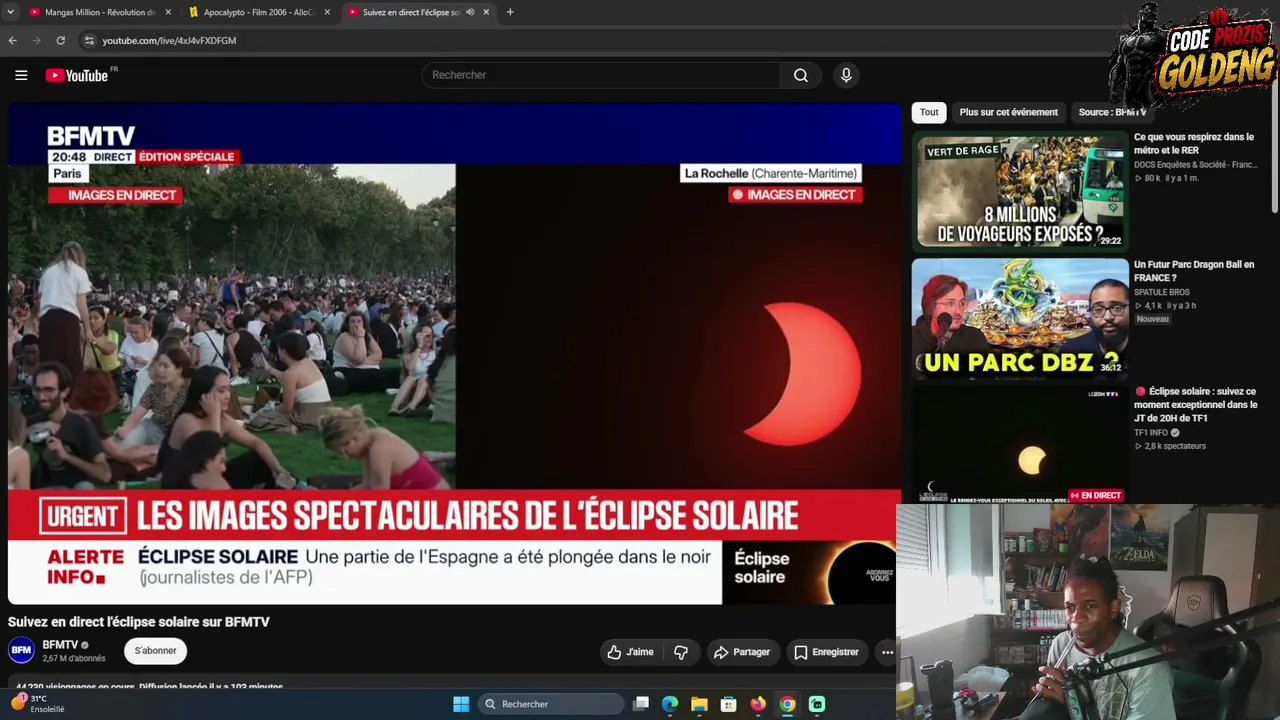Open the green app on the taskbar
This screenshot has height=720, width=1280.
(x=817, y=704)
